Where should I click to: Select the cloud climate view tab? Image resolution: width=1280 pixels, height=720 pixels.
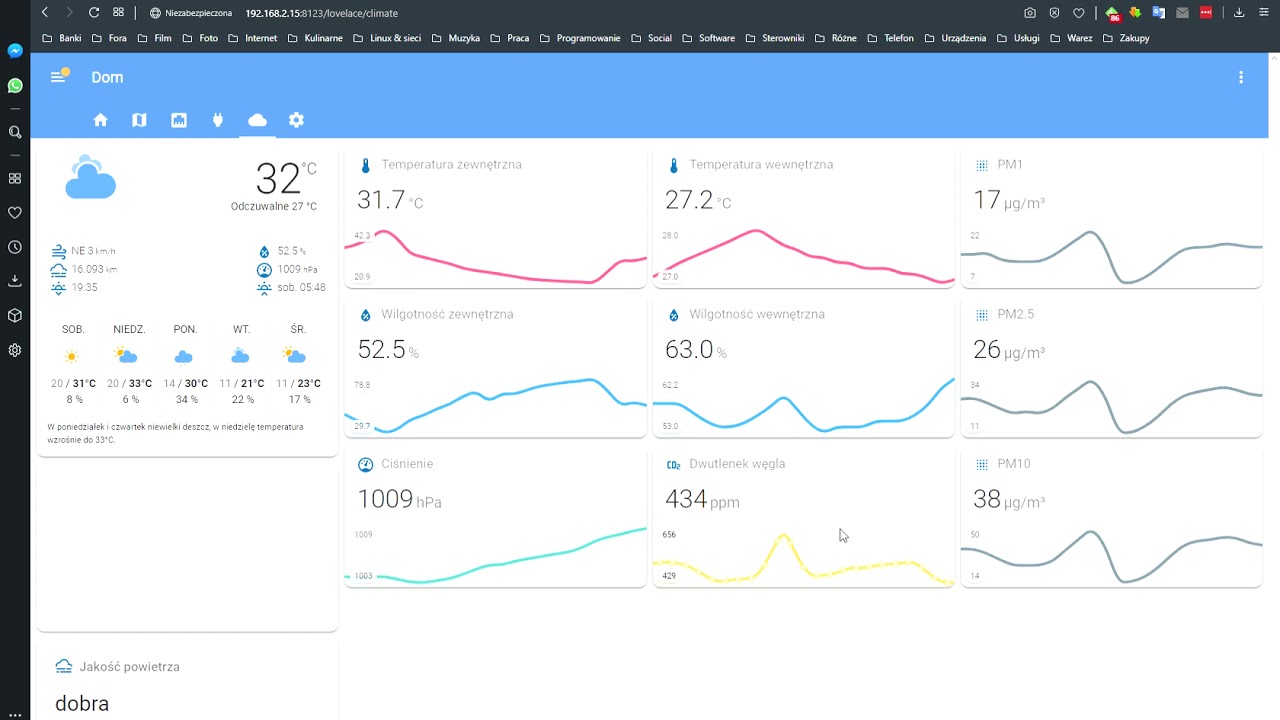257,120
